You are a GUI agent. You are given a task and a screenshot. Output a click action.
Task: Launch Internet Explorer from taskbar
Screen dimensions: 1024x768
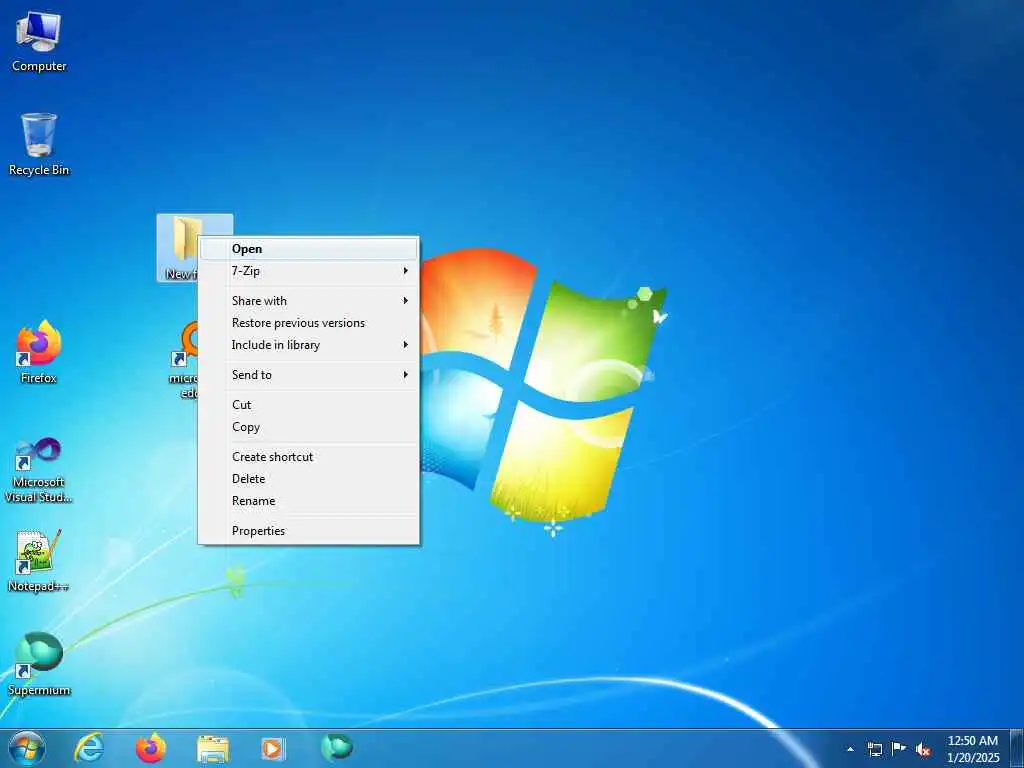(89, 748)
